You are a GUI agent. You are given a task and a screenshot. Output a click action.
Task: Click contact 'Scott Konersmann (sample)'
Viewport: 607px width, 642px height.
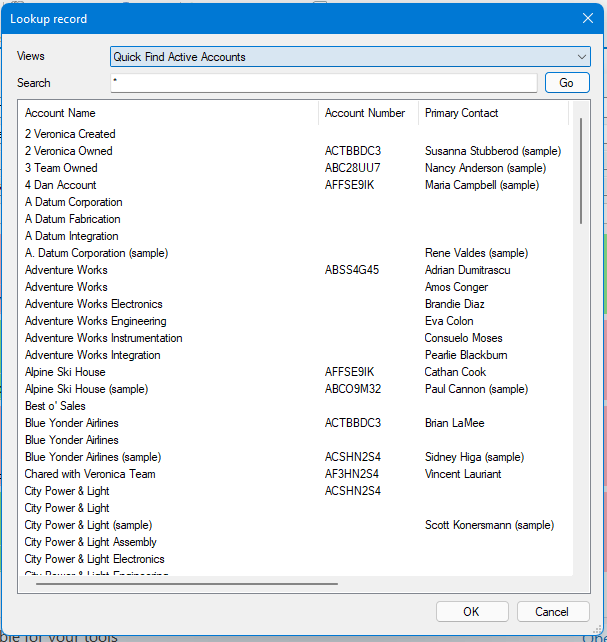pyautogui.click(x=489, y=524)
